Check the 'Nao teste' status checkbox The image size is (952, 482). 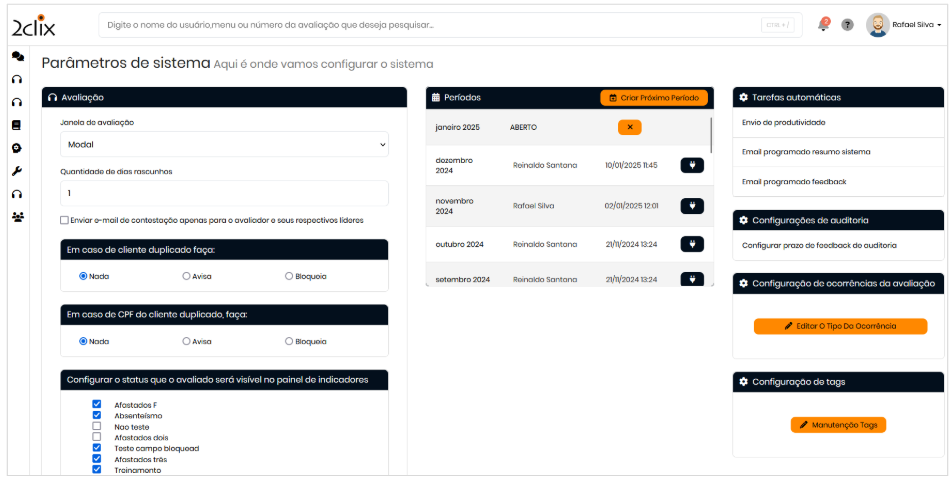tap(97, 426)
